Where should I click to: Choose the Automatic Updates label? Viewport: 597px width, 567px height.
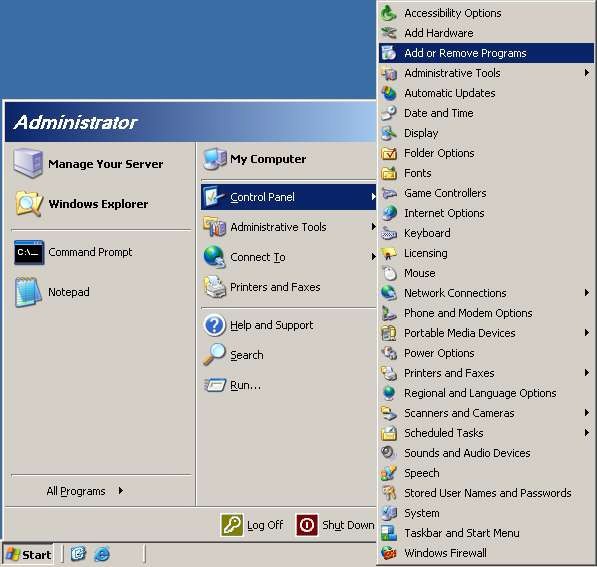pos(450,93)
